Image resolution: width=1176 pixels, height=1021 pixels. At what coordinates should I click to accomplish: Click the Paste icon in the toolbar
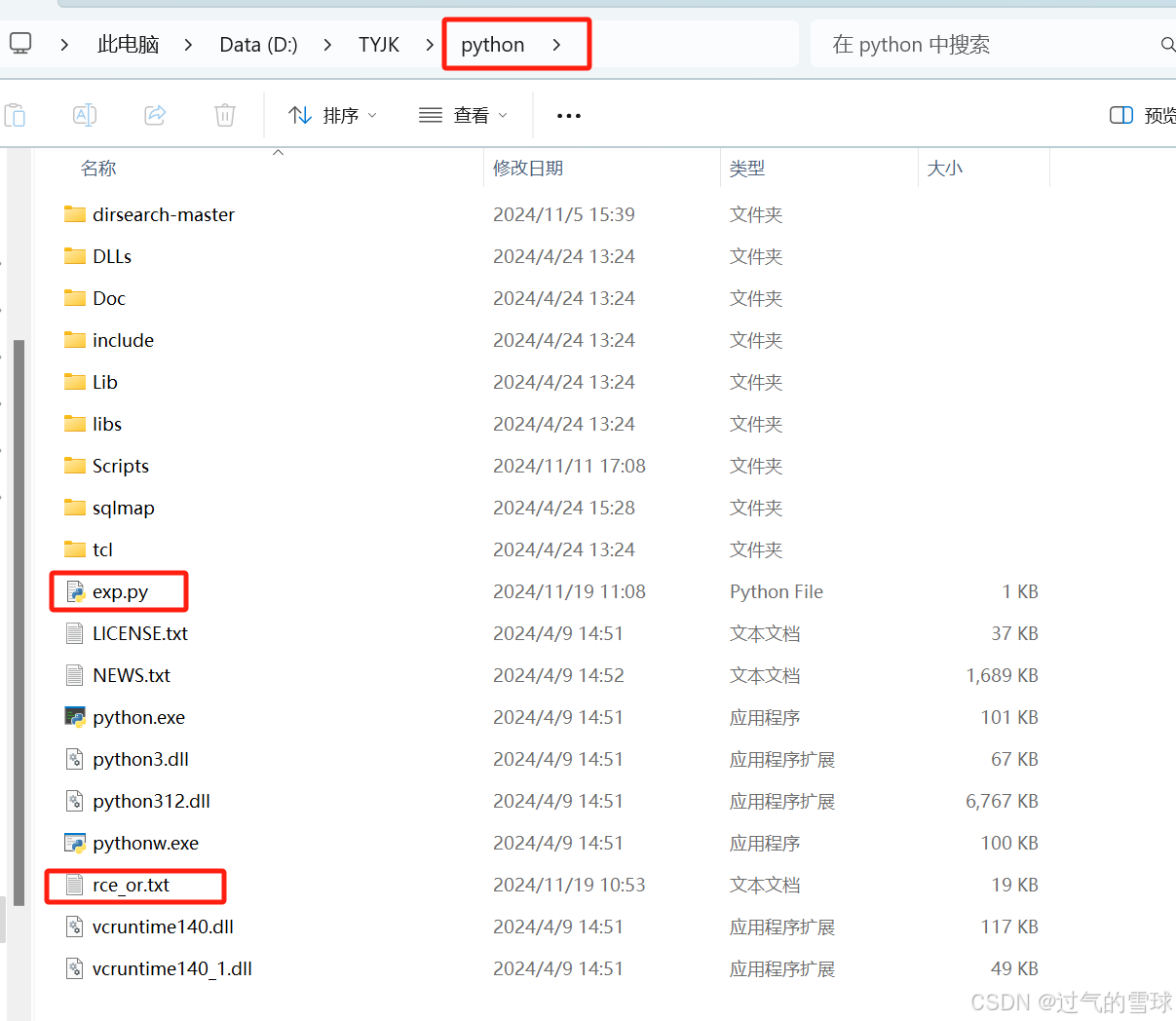pos(16,115)
